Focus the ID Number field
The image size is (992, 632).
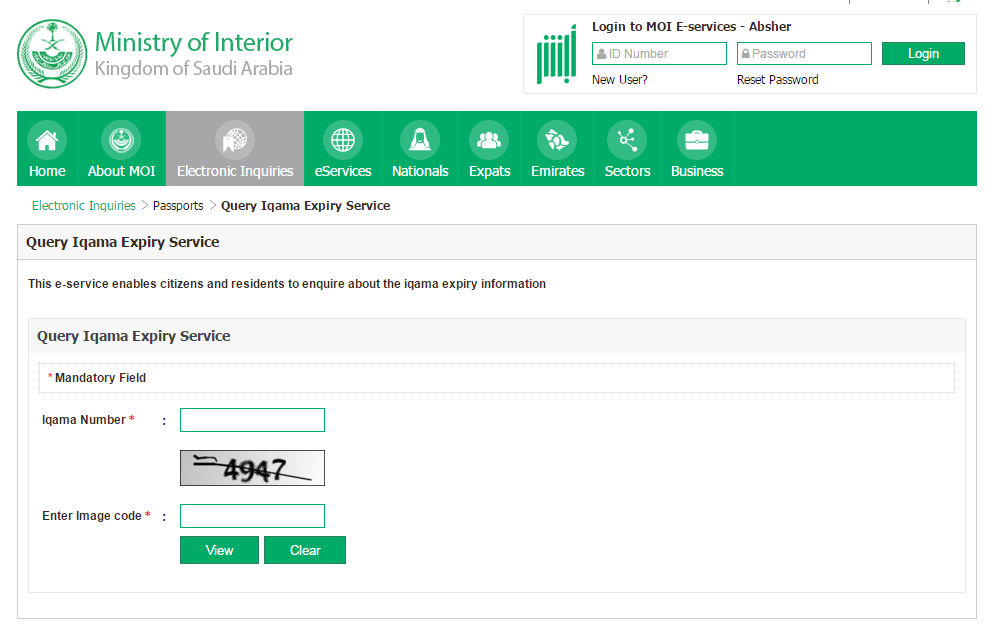(659, 54)
